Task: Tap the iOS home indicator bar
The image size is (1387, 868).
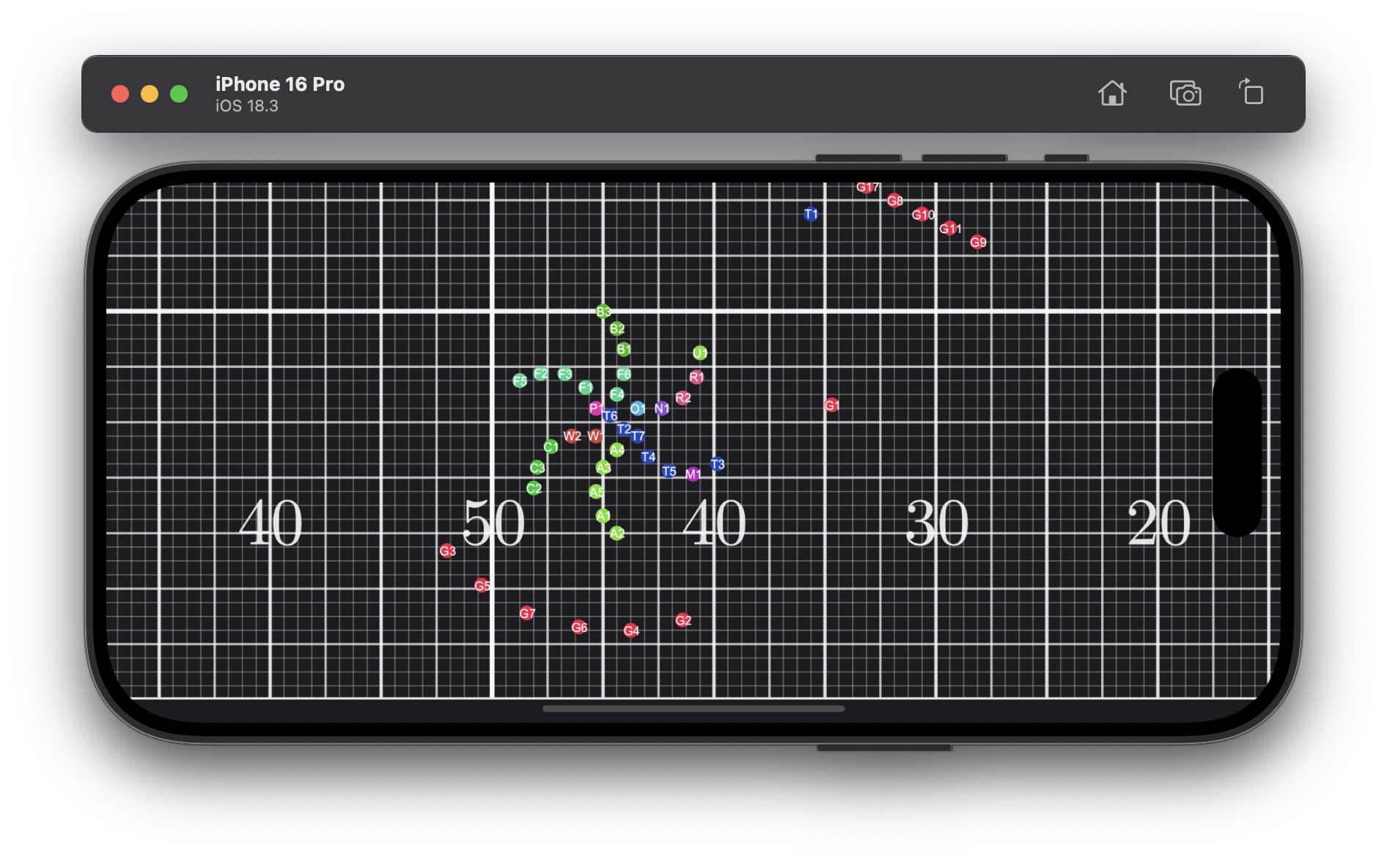Action: (693, 709)
